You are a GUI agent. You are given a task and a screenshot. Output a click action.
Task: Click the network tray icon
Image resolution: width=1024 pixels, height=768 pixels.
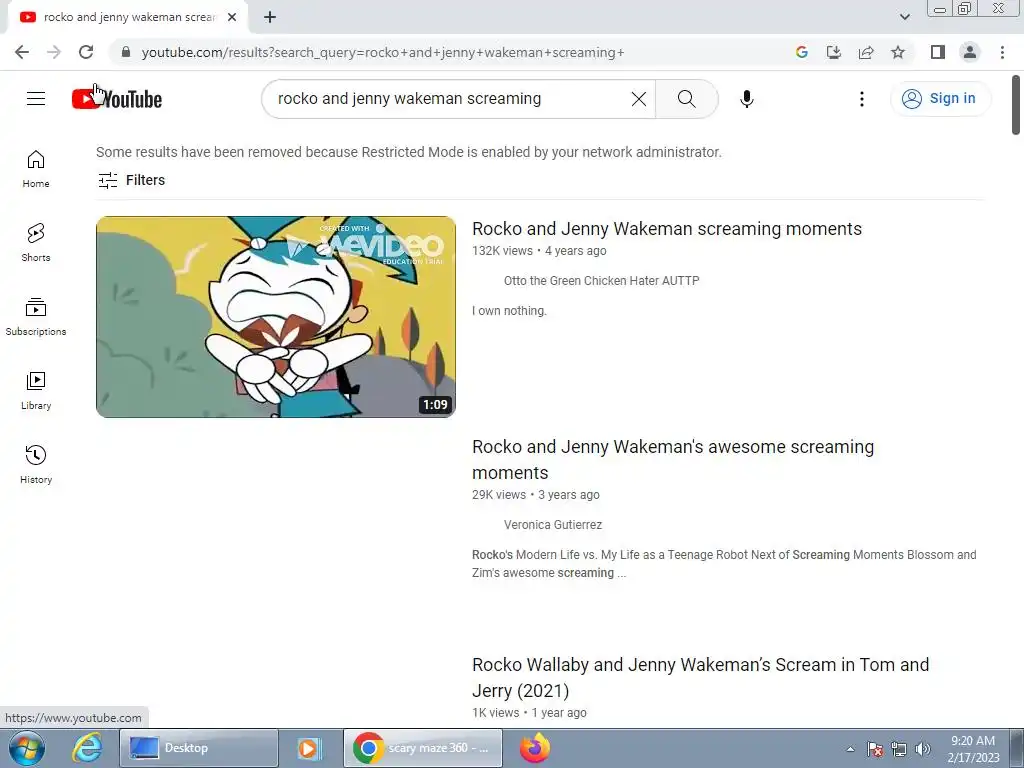(x=899, y=749)
